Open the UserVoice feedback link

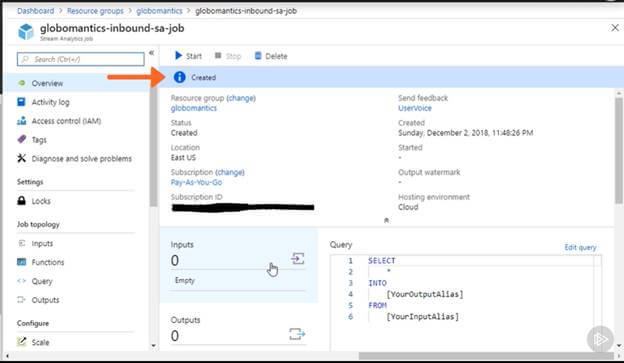415,108
